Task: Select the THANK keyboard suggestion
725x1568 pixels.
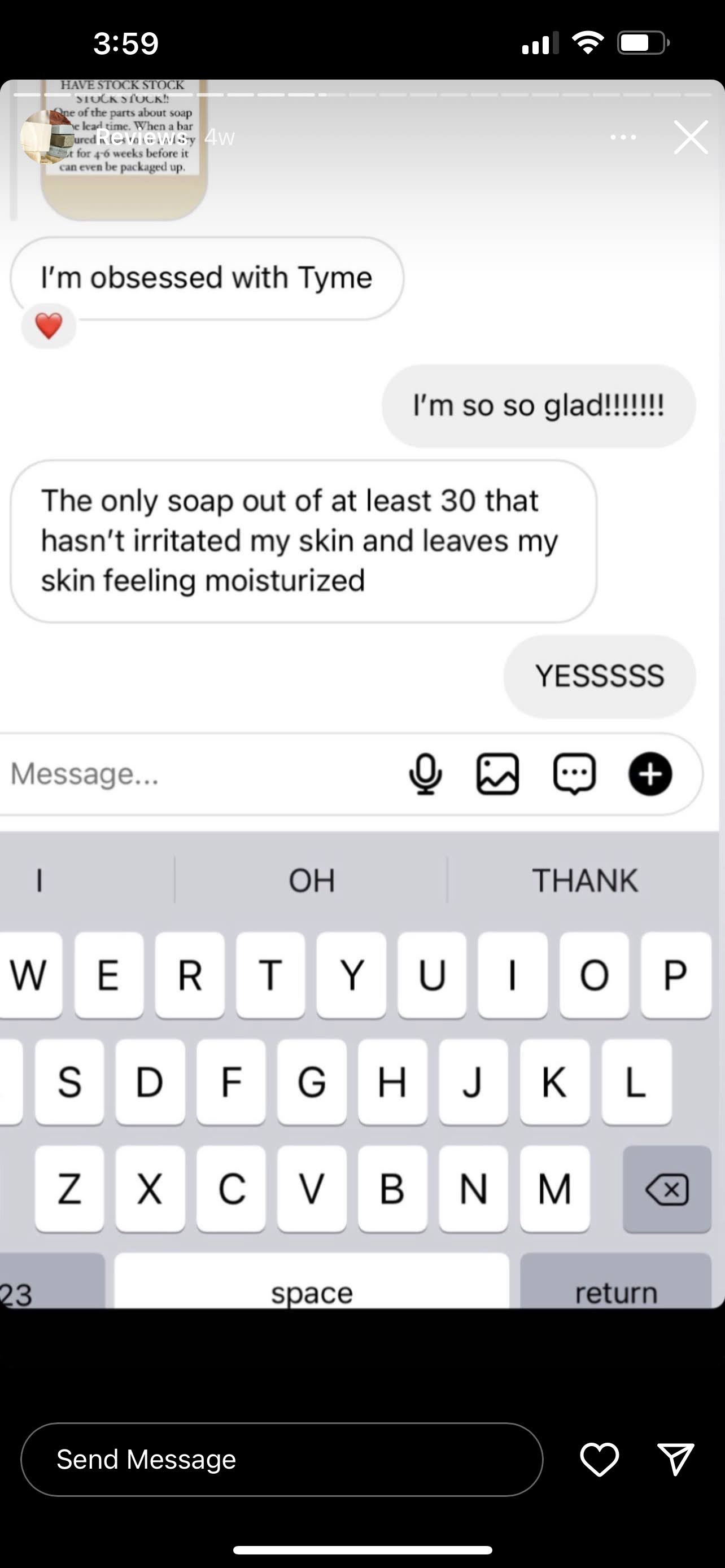Action: (x=585, y=880)
